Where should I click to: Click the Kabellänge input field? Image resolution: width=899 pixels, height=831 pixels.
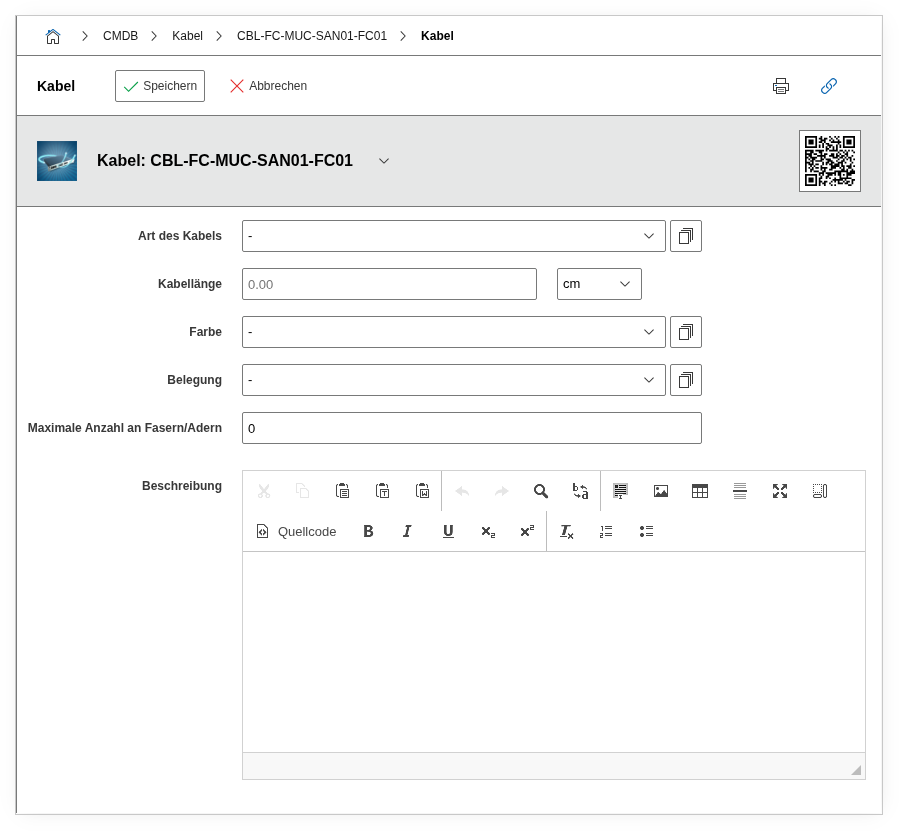coord(389,284)
